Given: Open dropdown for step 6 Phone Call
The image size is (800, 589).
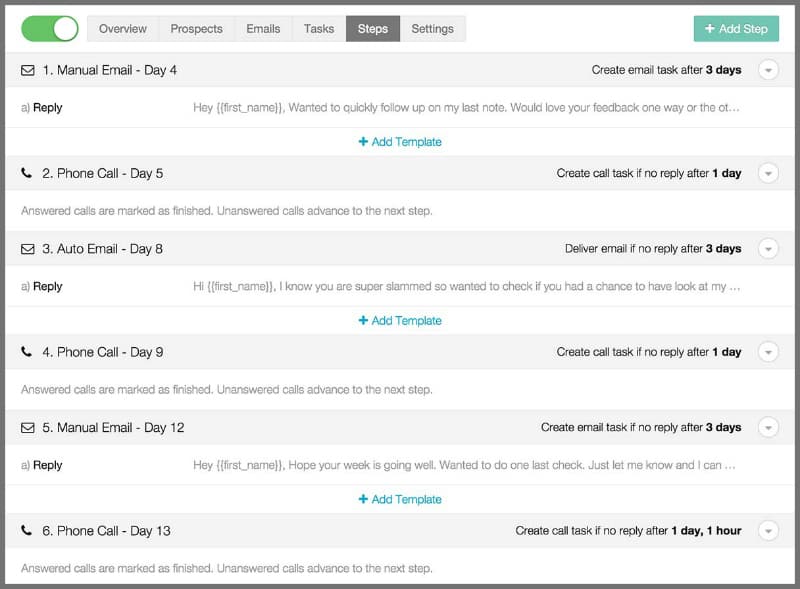Looking at the screenshot, I should [768, 531].
